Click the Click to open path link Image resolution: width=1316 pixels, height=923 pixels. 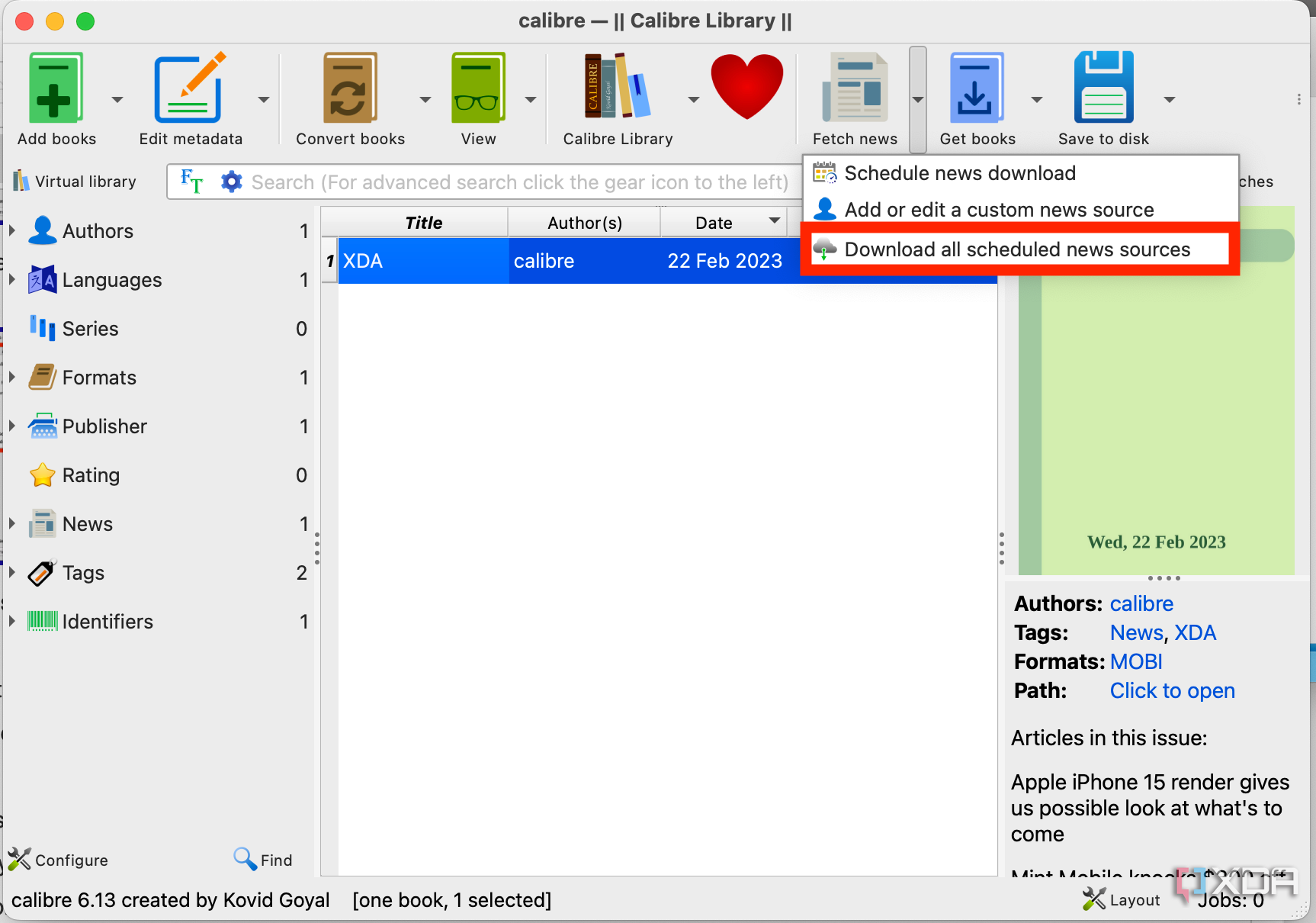tap(1172, 690)
